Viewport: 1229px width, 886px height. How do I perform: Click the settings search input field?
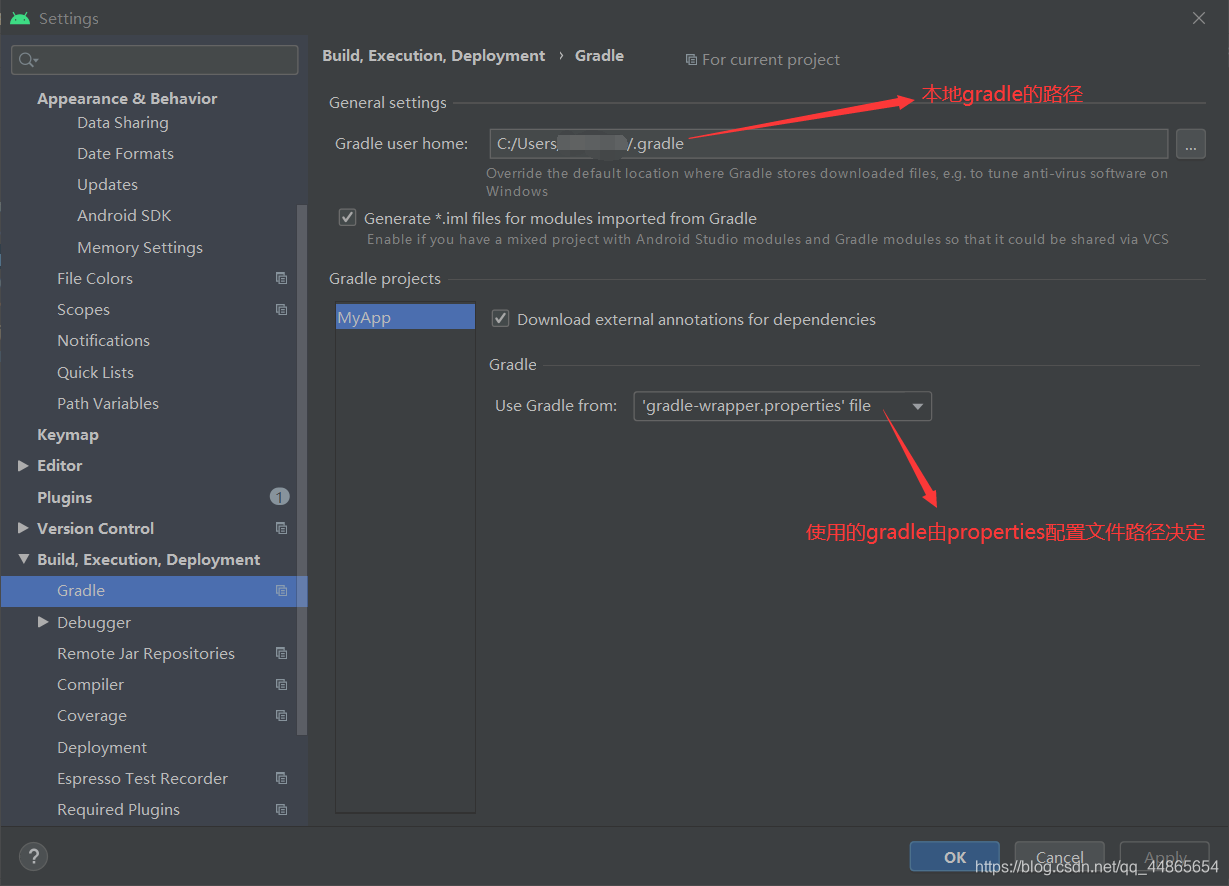click(155, 60)
